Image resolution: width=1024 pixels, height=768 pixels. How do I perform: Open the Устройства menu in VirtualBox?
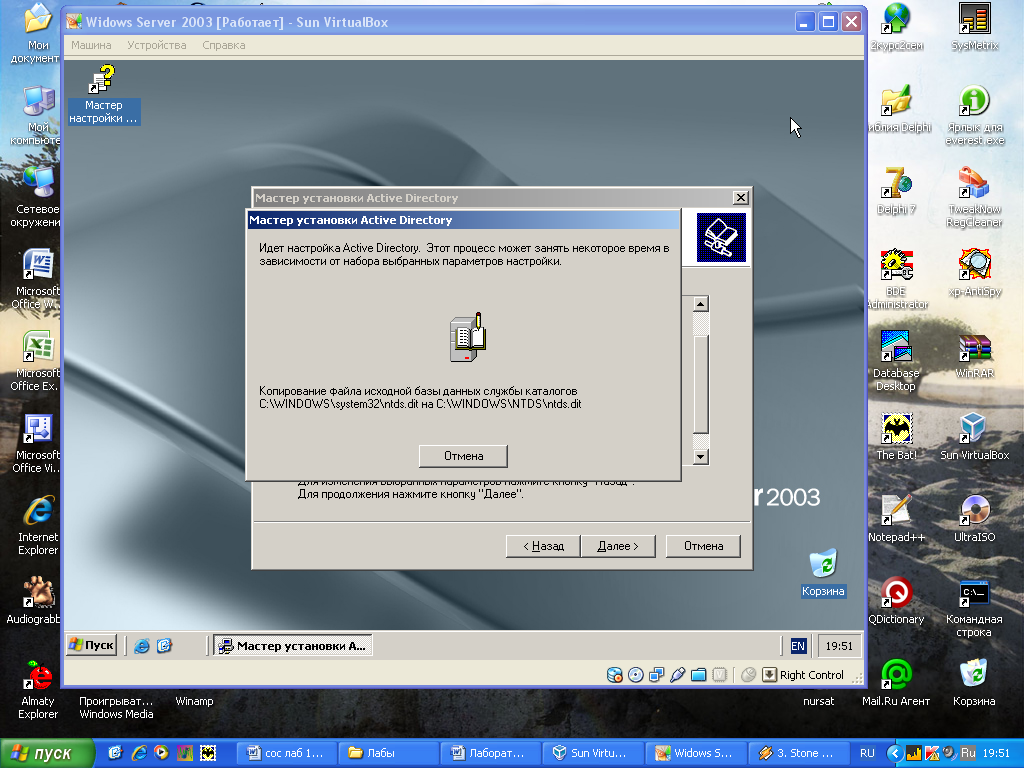(x=157, y=45)
